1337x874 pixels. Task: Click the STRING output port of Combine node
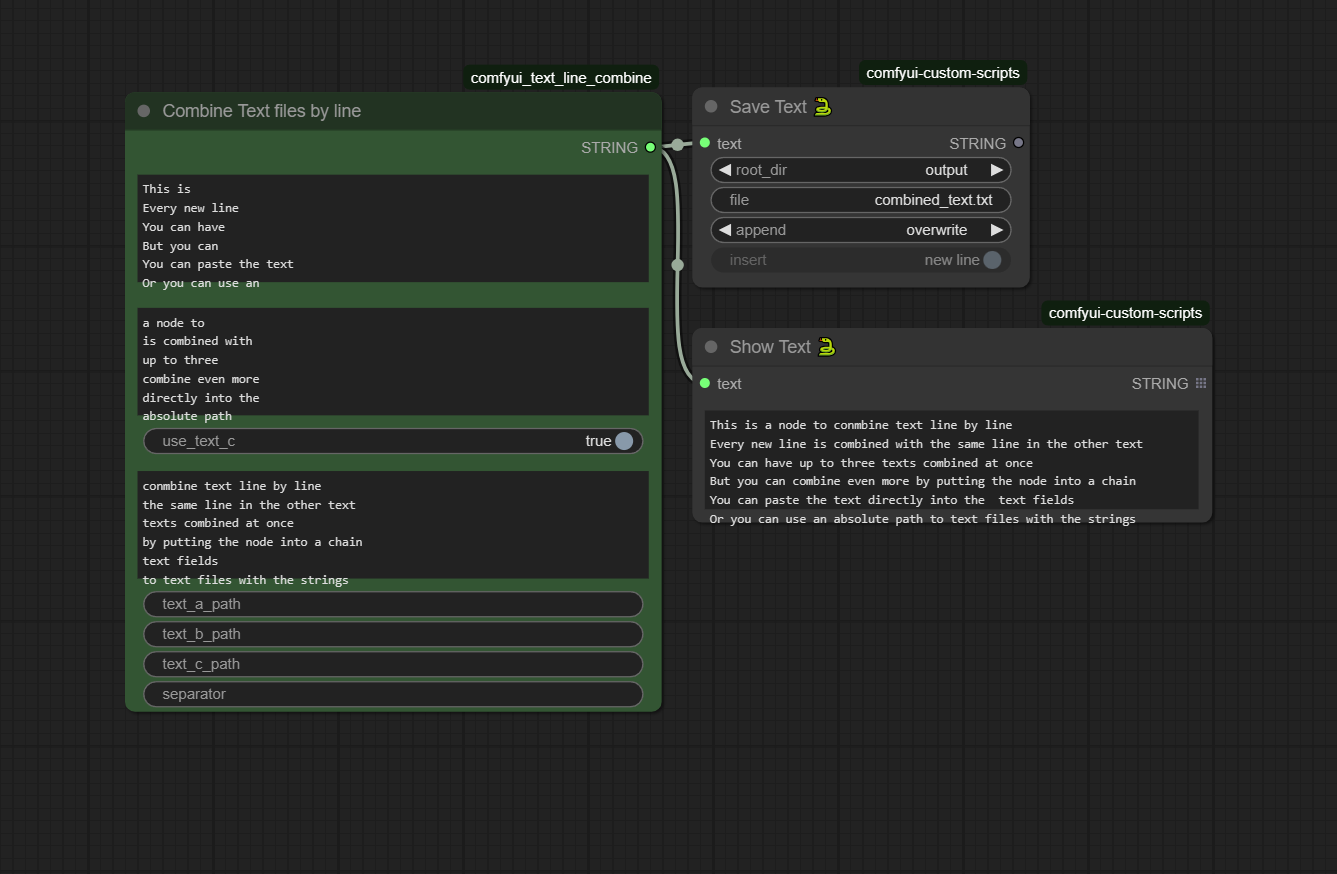tap(650, 147)
